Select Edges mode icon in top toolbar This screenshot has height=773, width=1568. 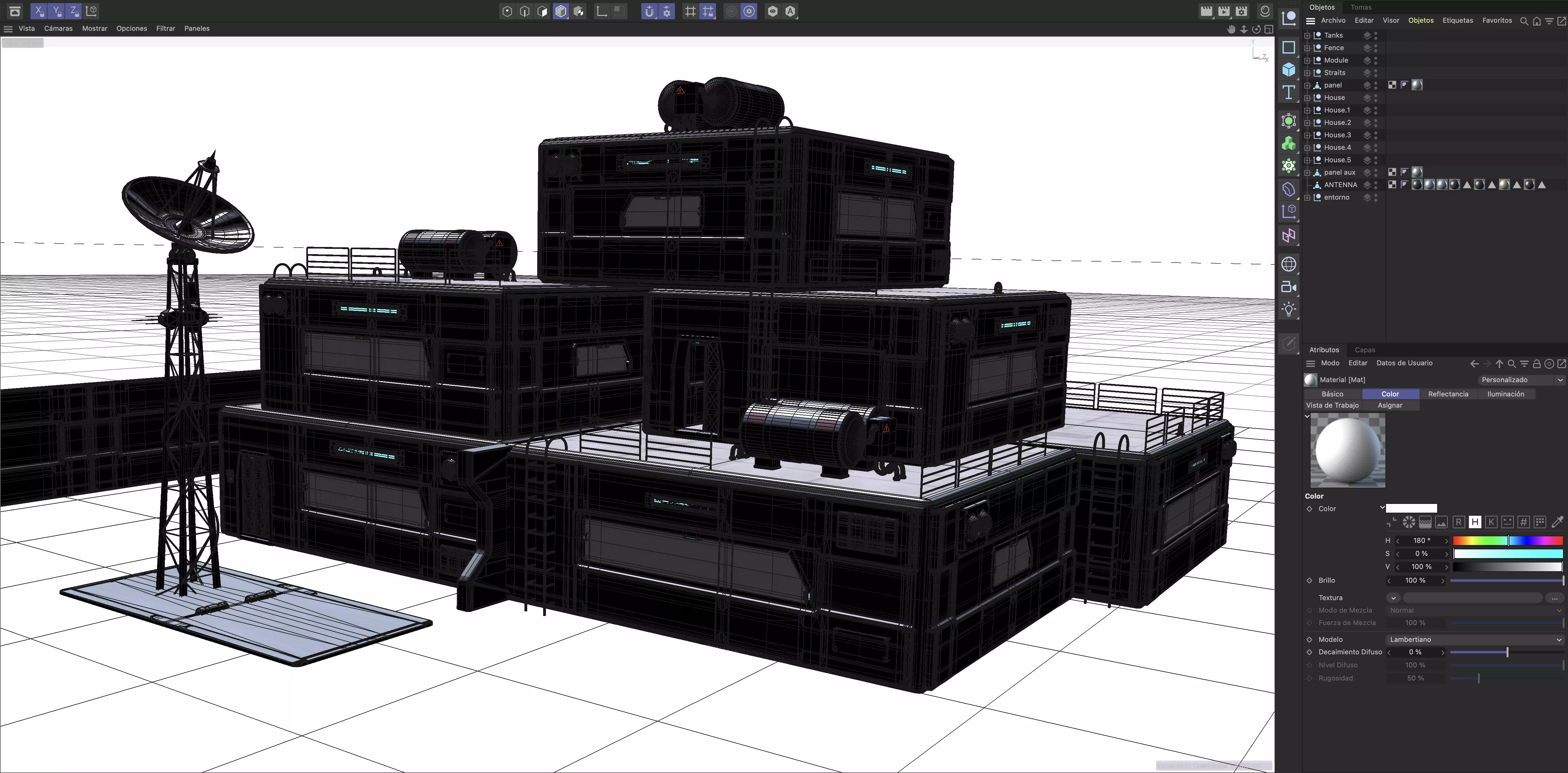[525, 11]
